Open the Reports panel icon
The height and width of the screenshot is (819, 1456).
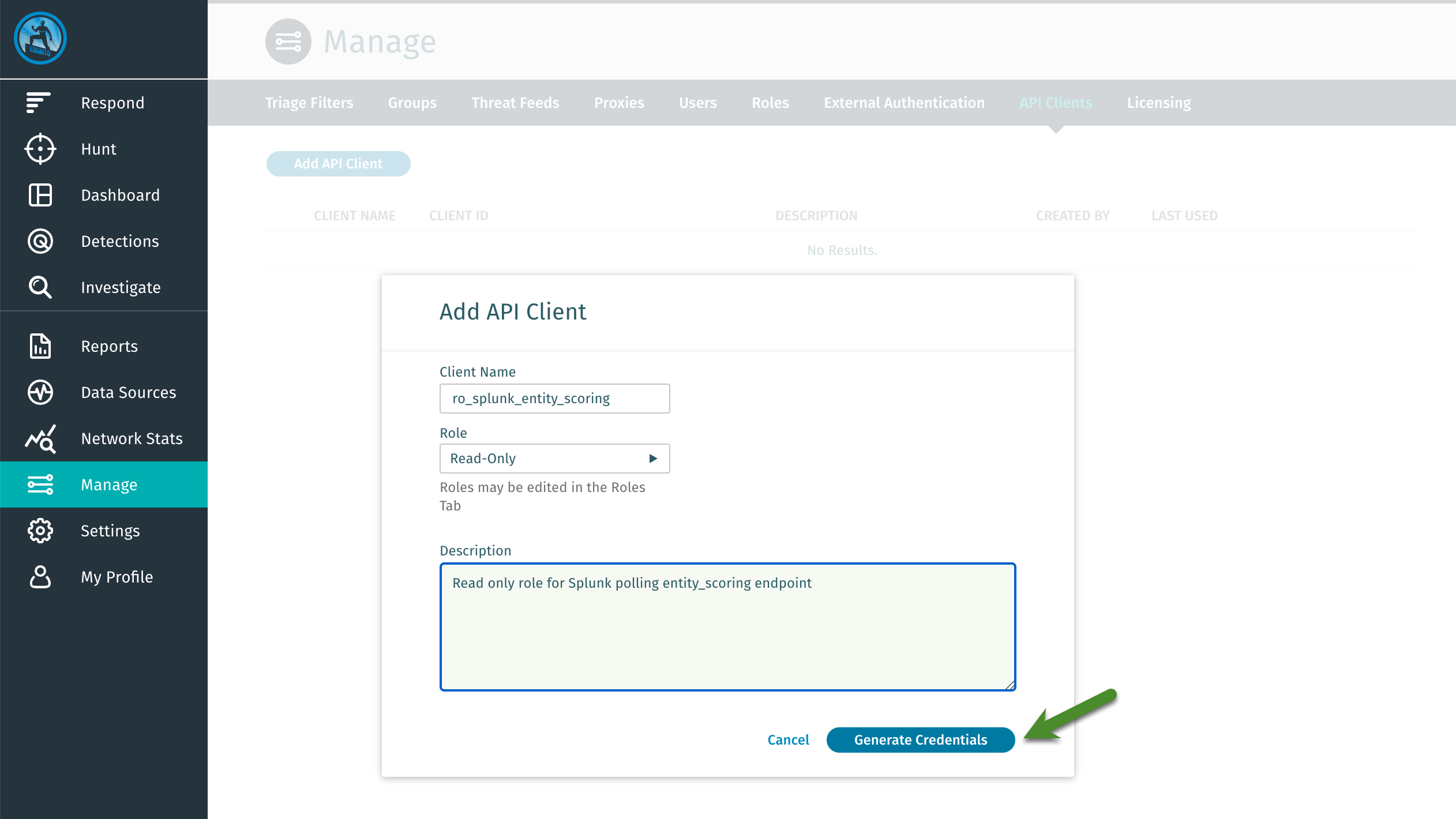39,346
